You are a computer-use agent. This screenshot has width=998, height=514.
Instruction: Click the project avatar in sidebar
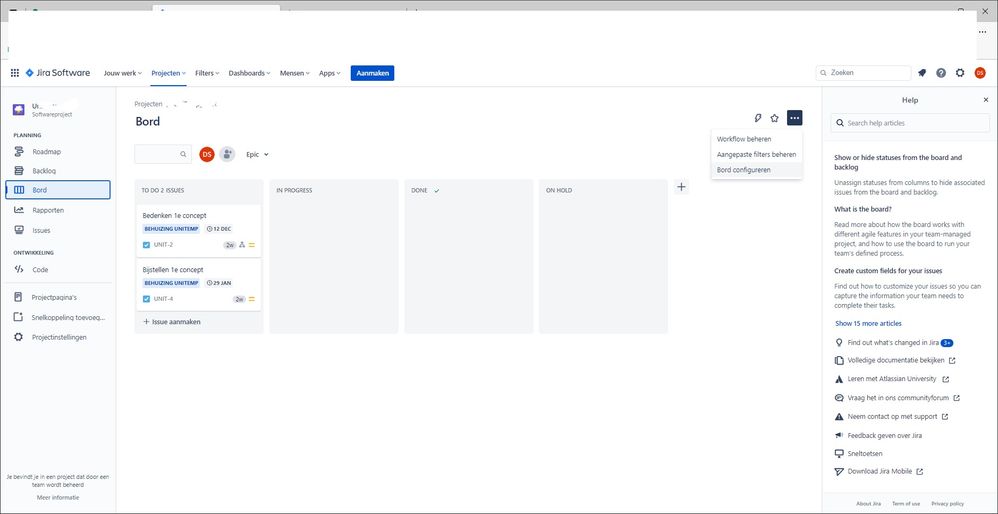[x=19, y=109]
